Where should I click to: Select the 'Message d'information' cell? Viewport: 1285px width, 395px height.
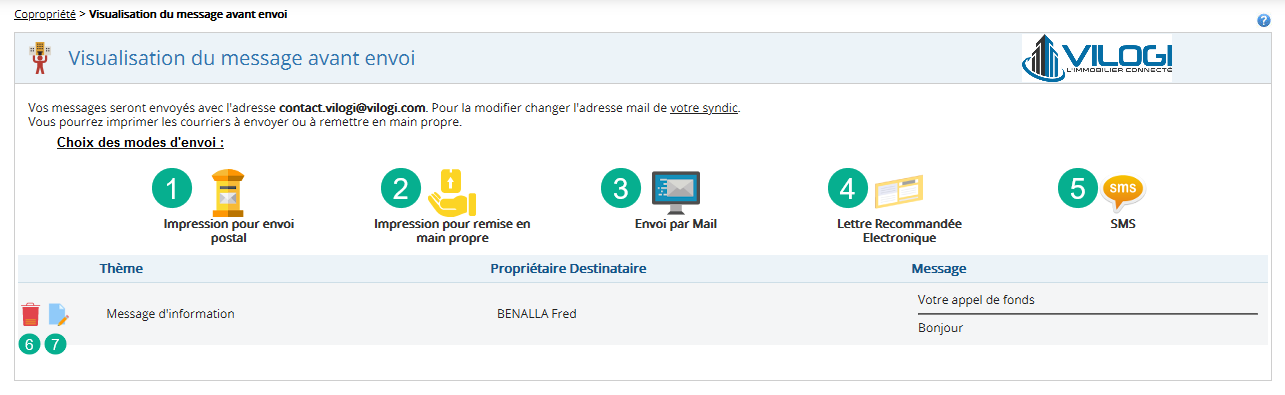pyautogui.click(x=170, y=314)
